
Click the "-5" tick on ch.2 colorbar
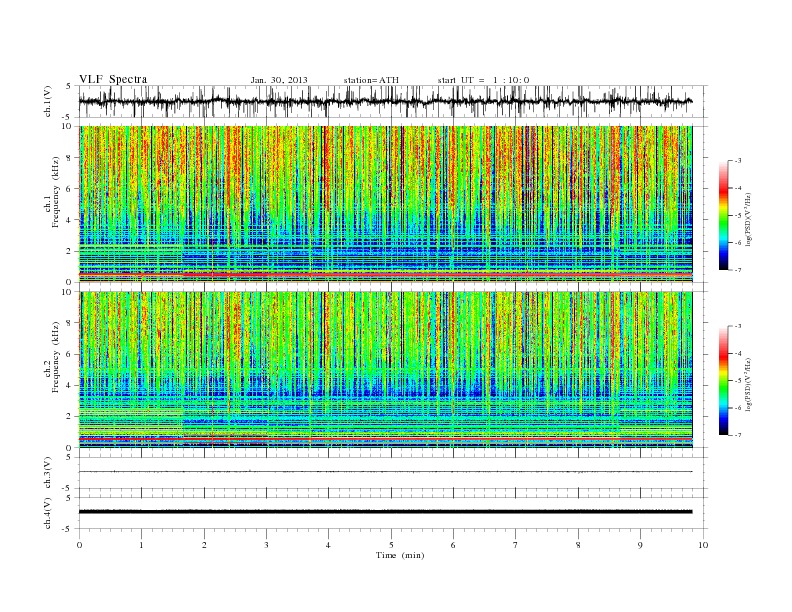(738, 381)
